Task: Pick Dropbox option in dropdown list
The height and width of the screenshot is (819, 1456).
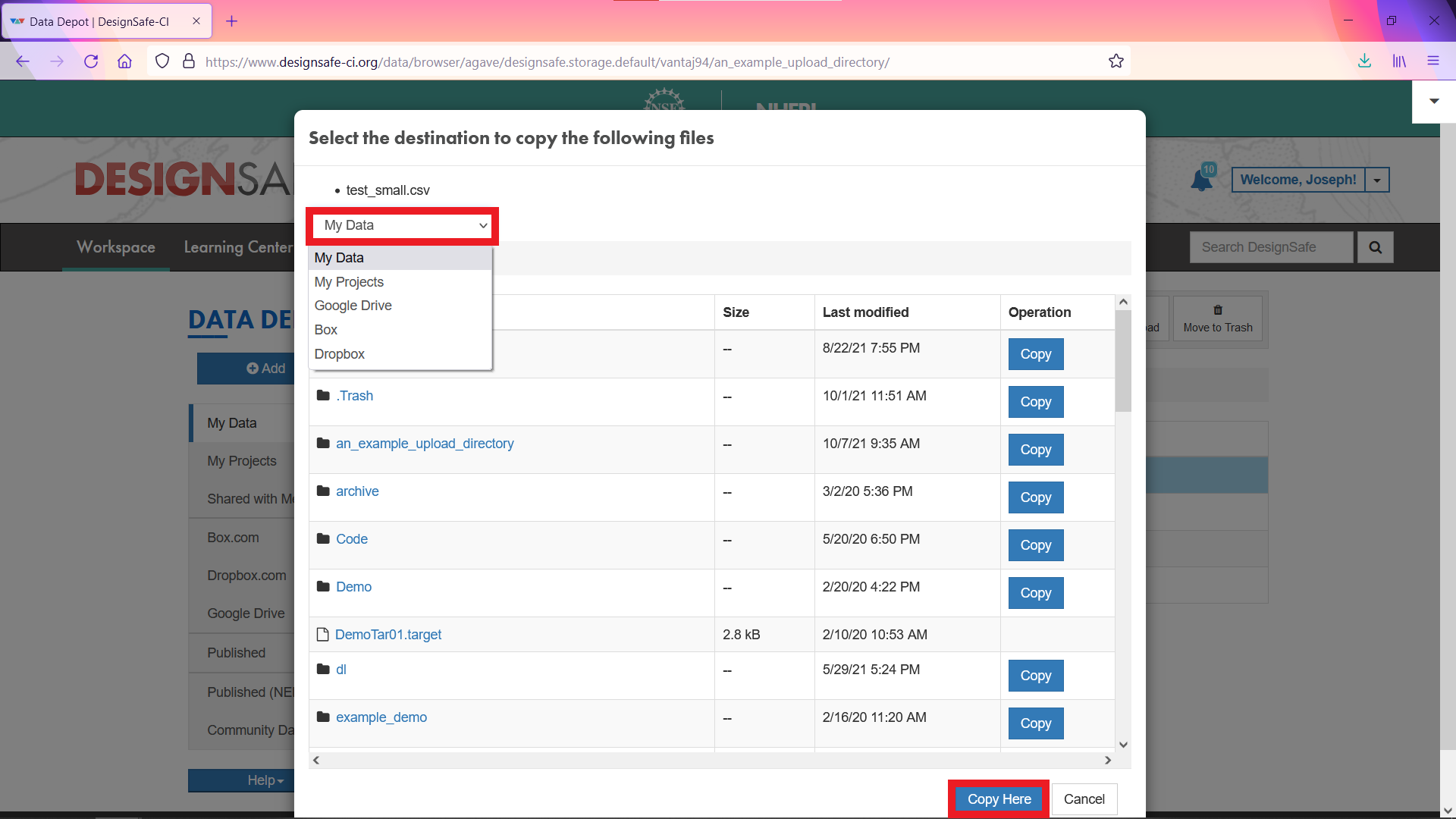Action: click(339, 354)
